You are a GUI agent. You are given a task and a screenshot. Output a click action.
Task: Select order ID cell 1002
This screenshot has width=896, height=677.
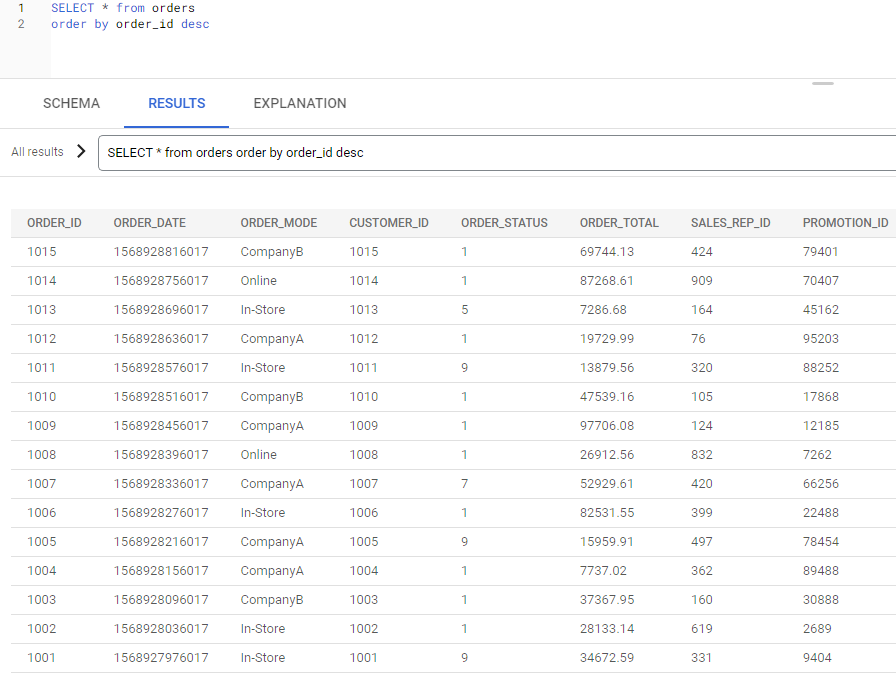click(42, 629)
